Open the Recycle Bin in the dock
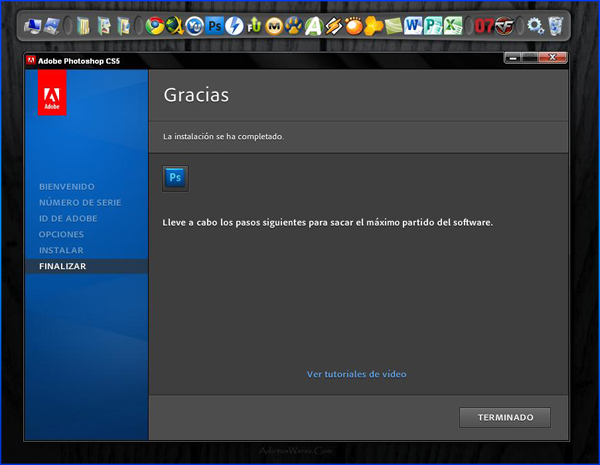Screen dimensions: 600x465 click(555, 26)
